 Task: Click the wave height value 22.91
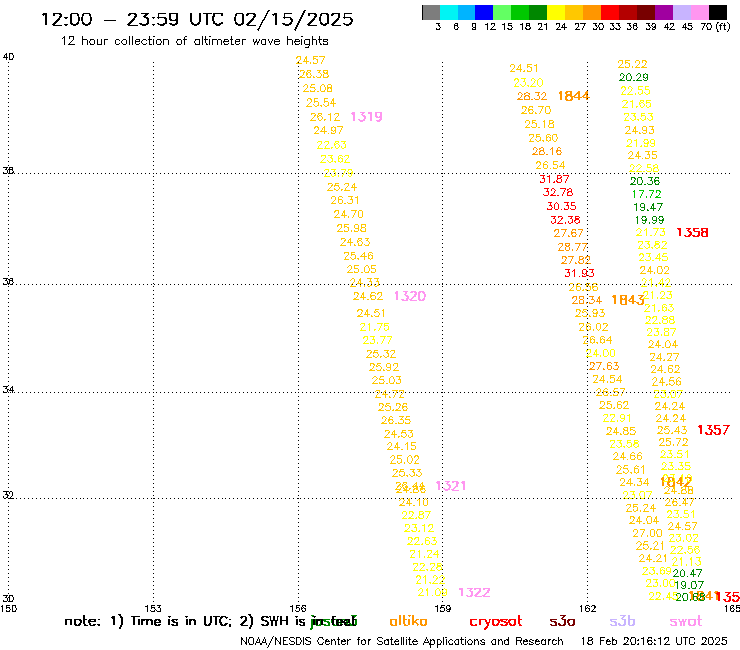point(617,418)
